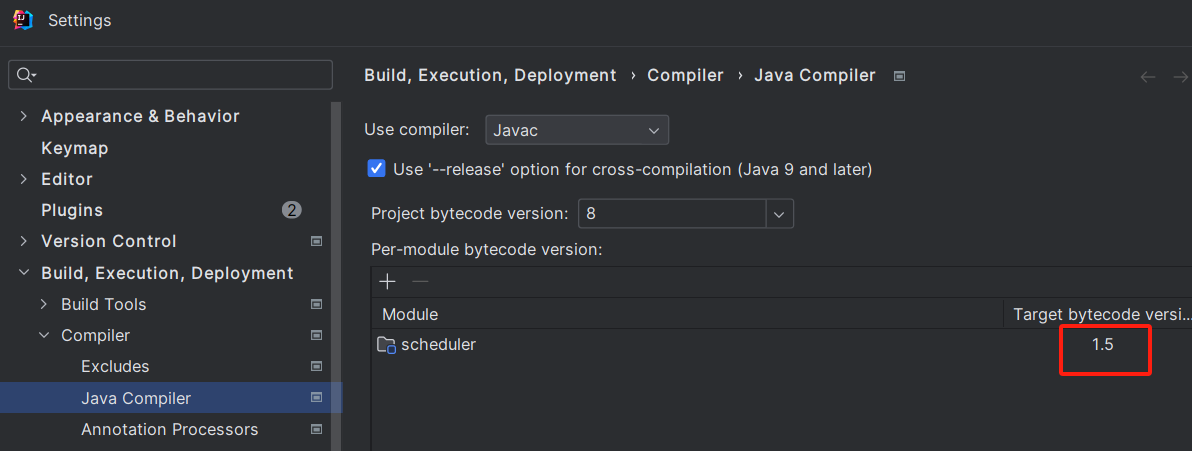Expand the Build Tools tree node
The height and width of the screenshot is (451, 1192).
(44, 304)
